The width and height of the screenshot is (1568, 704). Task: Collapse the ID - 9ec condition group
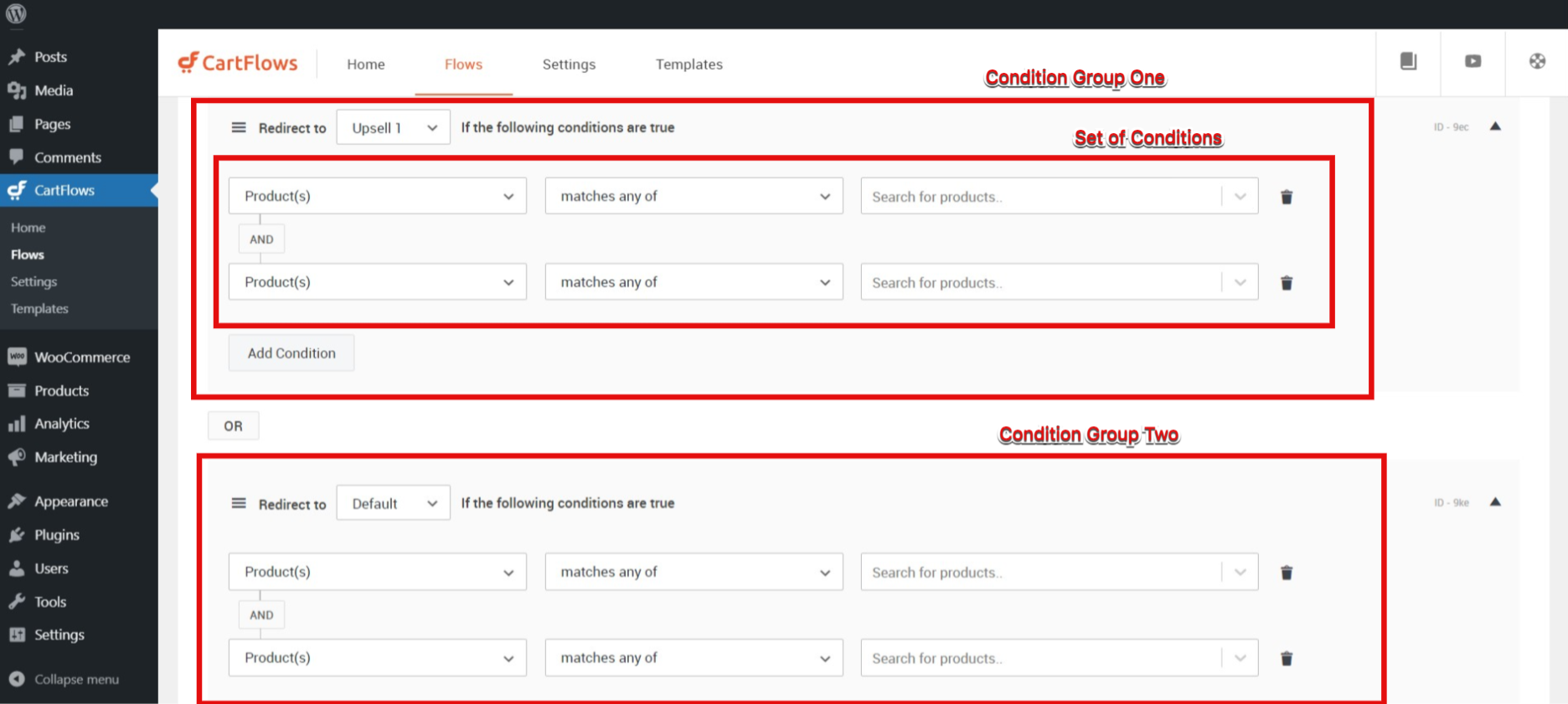point(1495,126)
